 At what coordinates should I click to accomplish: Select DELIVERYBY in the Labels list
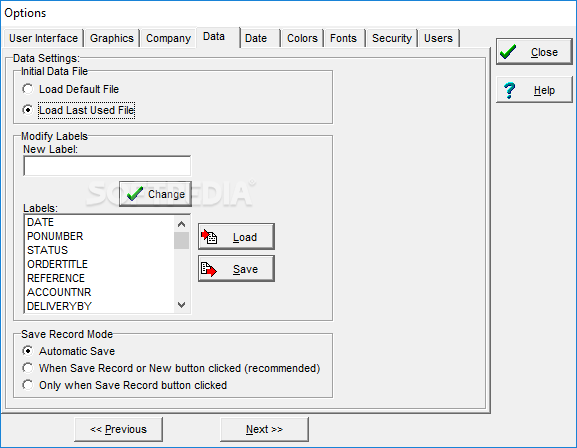[100, 306]
